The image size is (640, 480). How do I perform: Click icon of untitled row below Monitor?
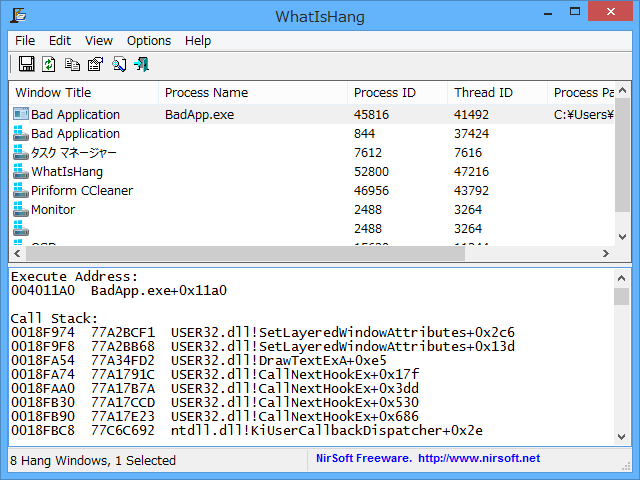[21, 228]
